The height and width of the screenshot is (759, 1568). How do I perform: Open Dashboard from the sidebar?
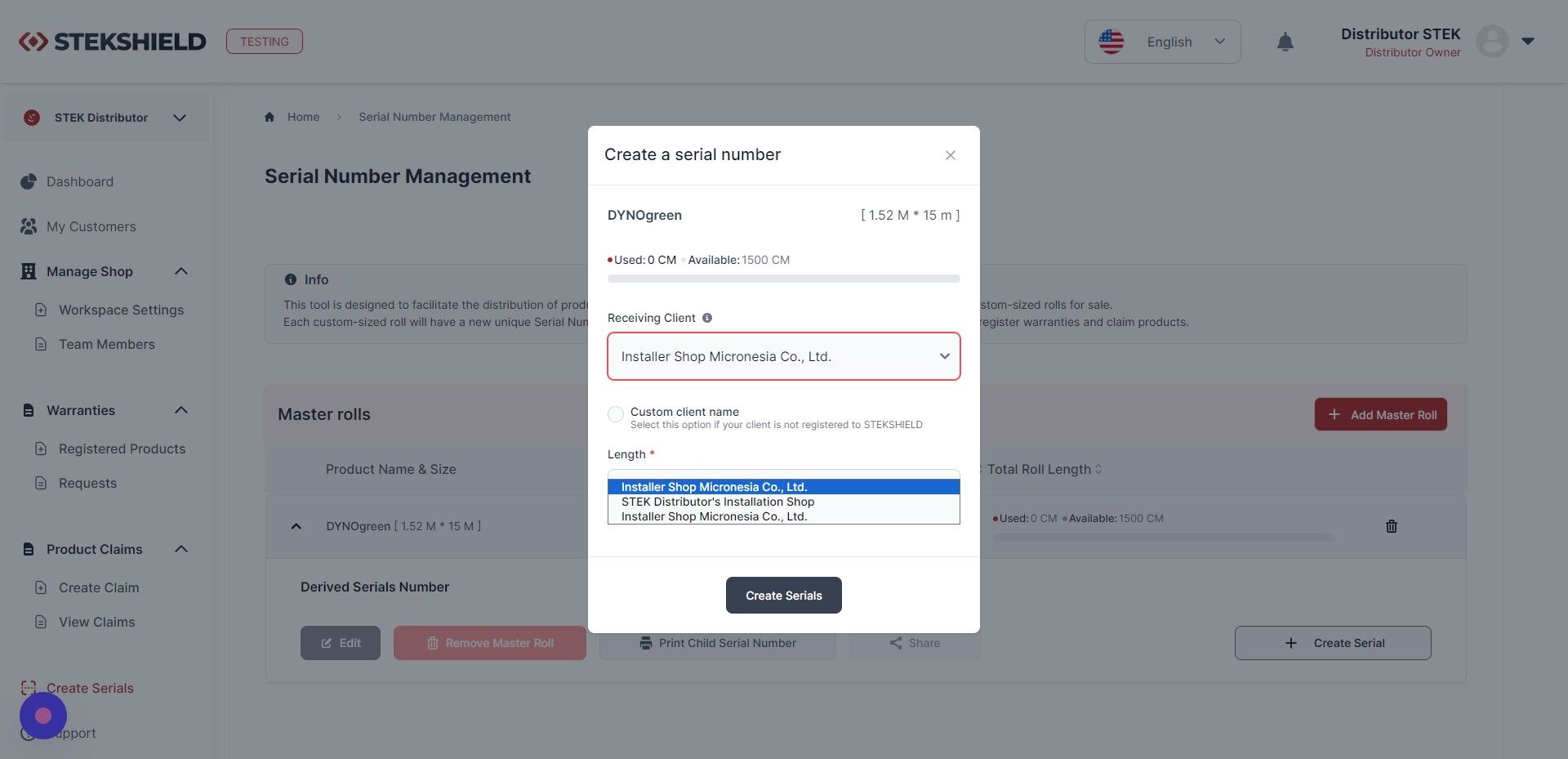[x=80, y=181]
